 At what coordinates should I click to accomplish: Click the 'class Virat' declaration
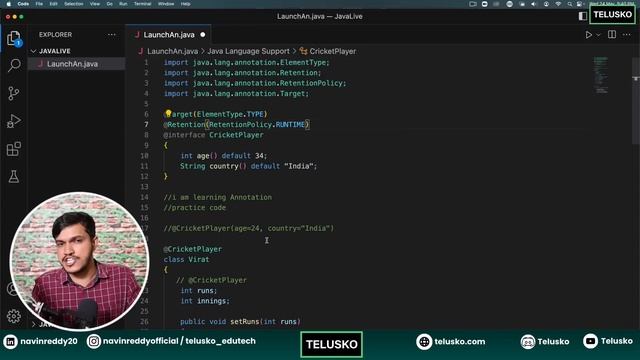(187, 260)
